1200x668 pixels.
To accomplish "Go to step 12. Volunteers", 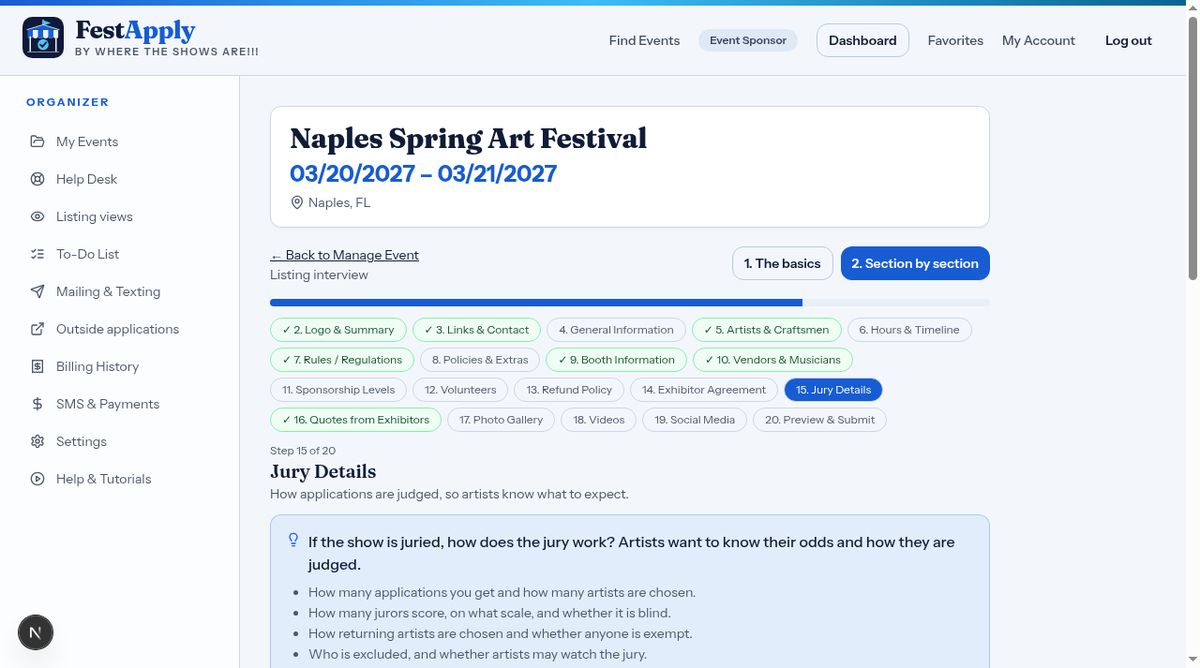I will [460, 390].
